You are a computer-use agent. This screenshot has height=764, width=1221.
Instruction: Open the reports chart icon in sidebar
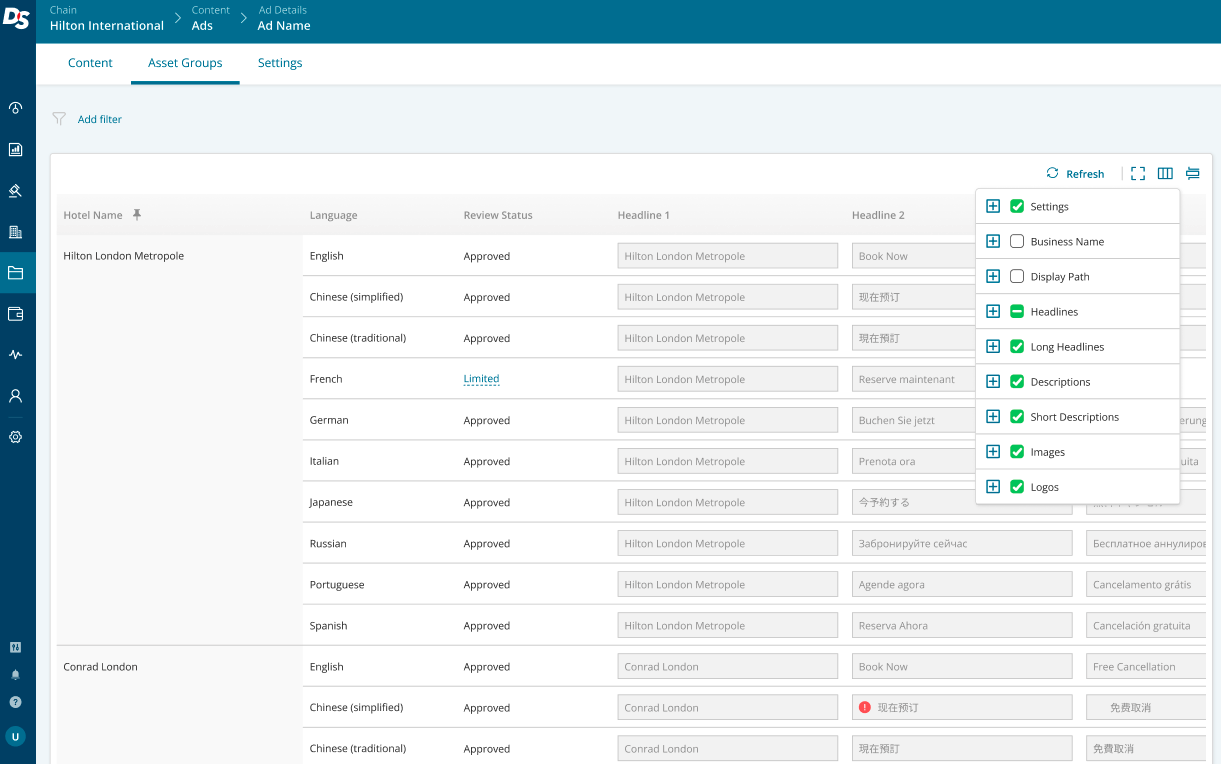pyautogui.click(x=15, y=150)
